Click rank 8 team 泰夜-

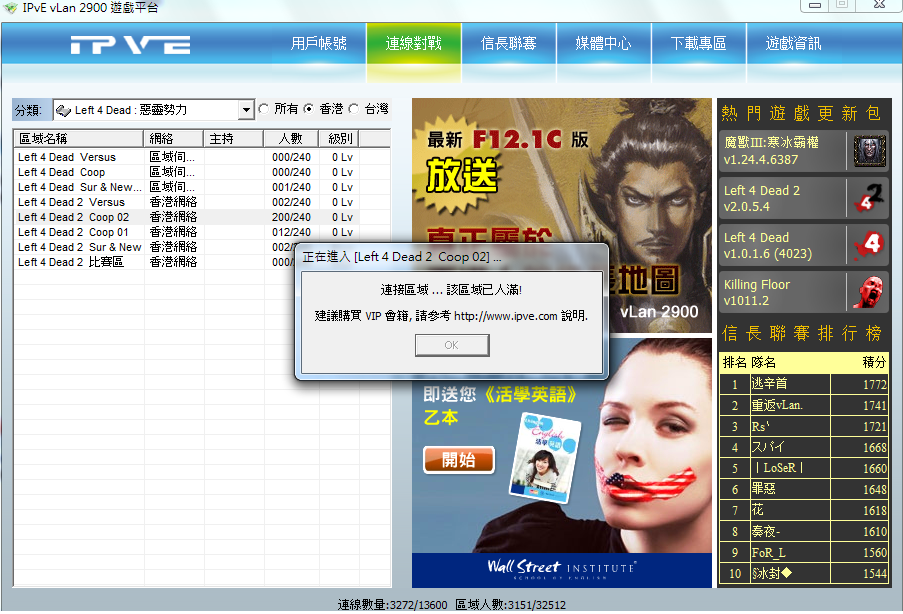tap(766, 531)
